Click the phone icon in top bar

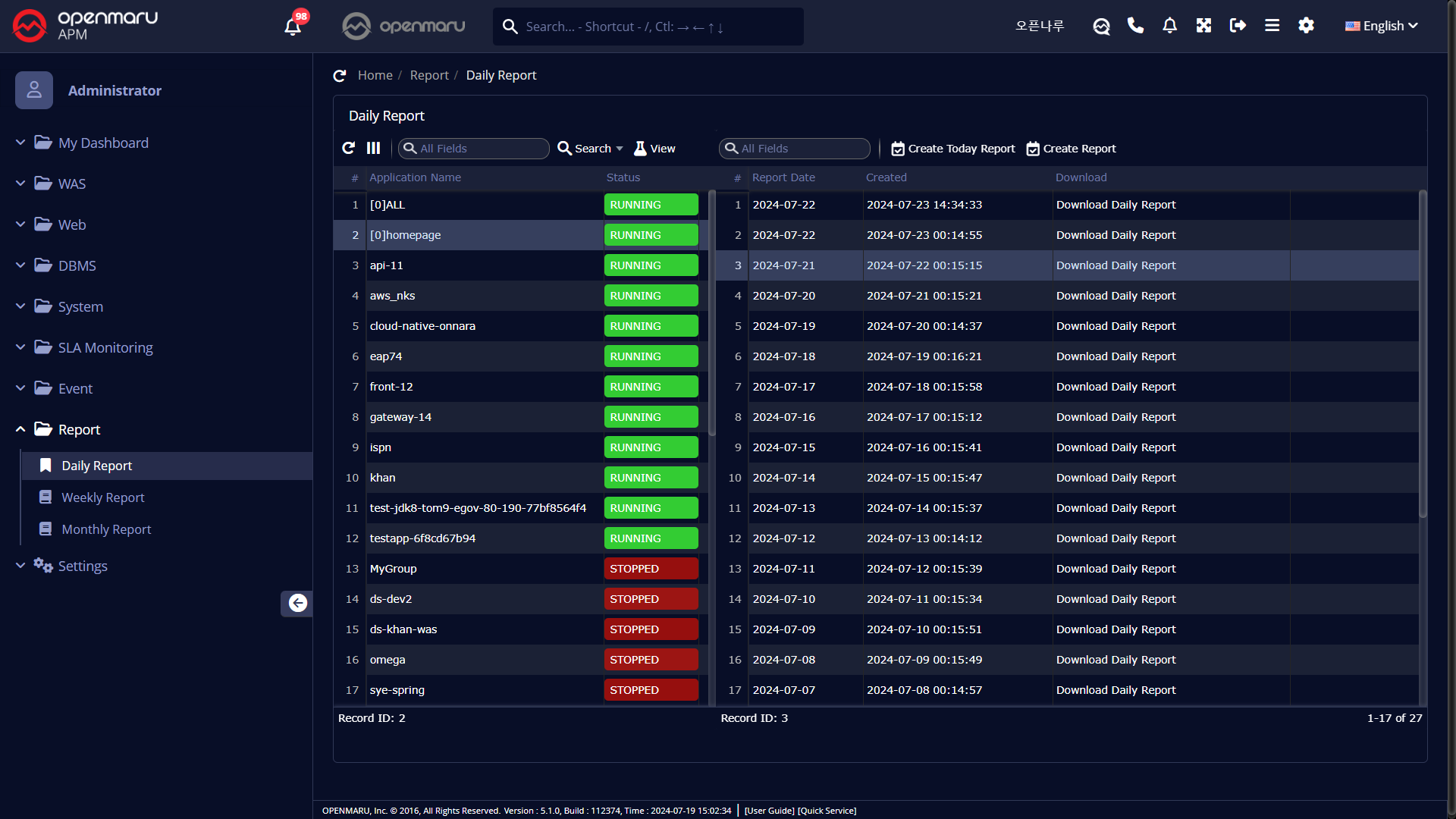1135,26
